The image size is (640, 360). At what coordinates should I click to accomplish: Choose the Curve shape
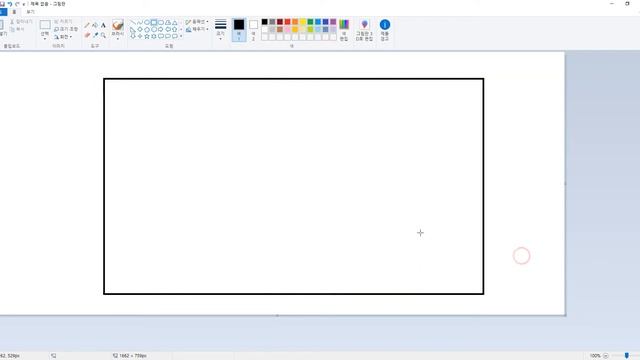(140, 22)
